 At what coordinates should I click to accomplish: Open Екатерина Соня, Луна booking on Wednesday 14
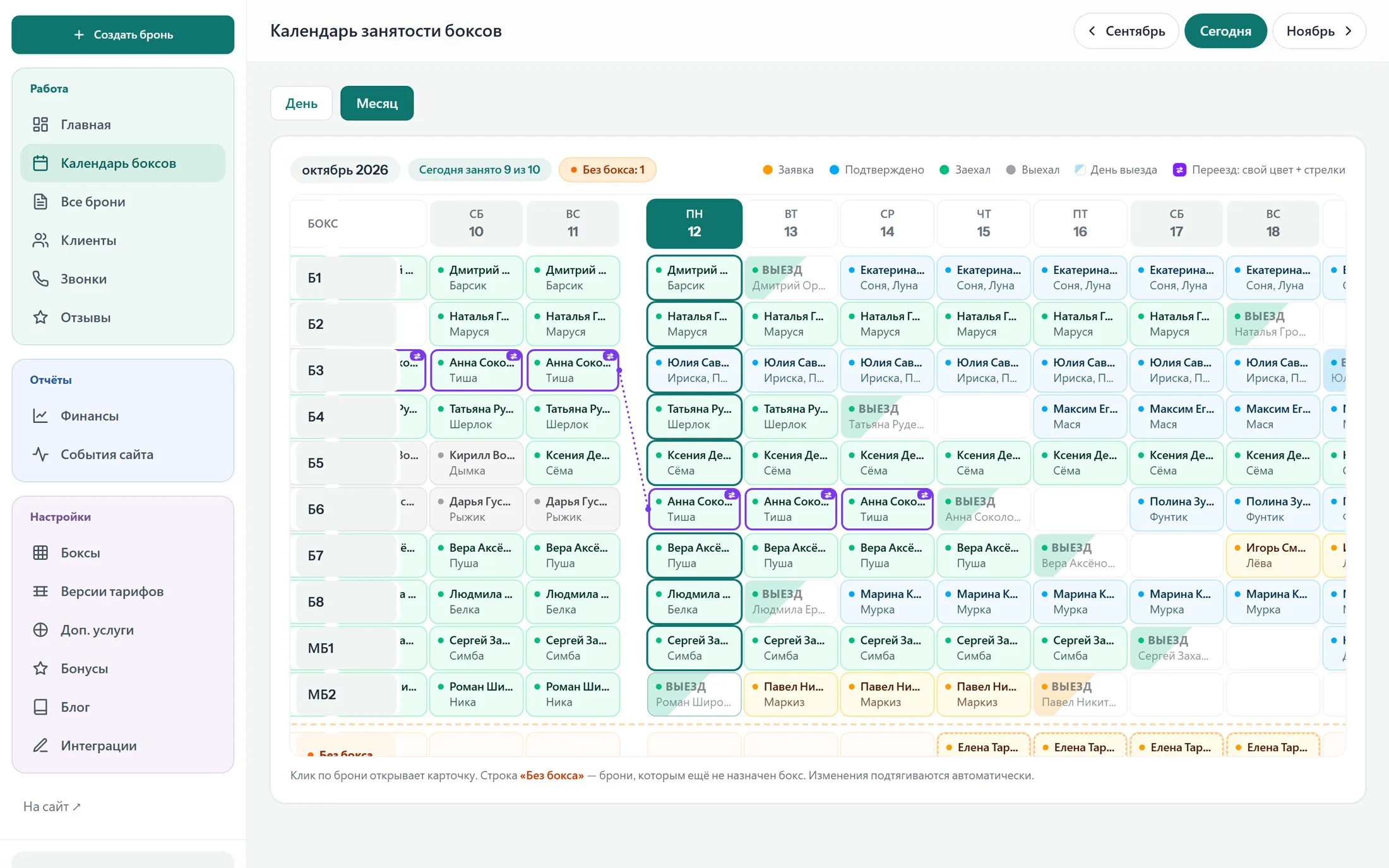(887, 278)
